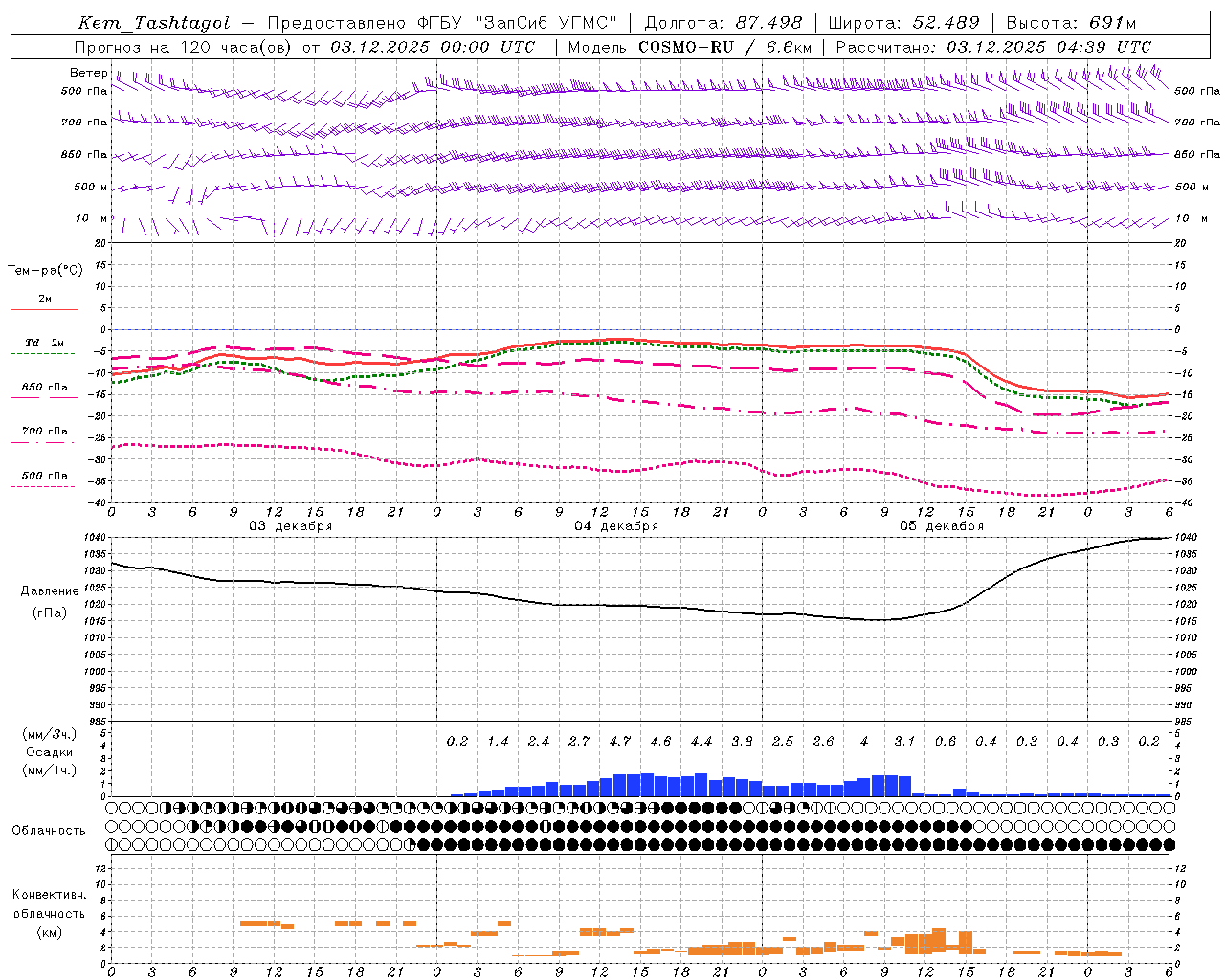Click the precipitation value 4.4

tap(702, 742)
